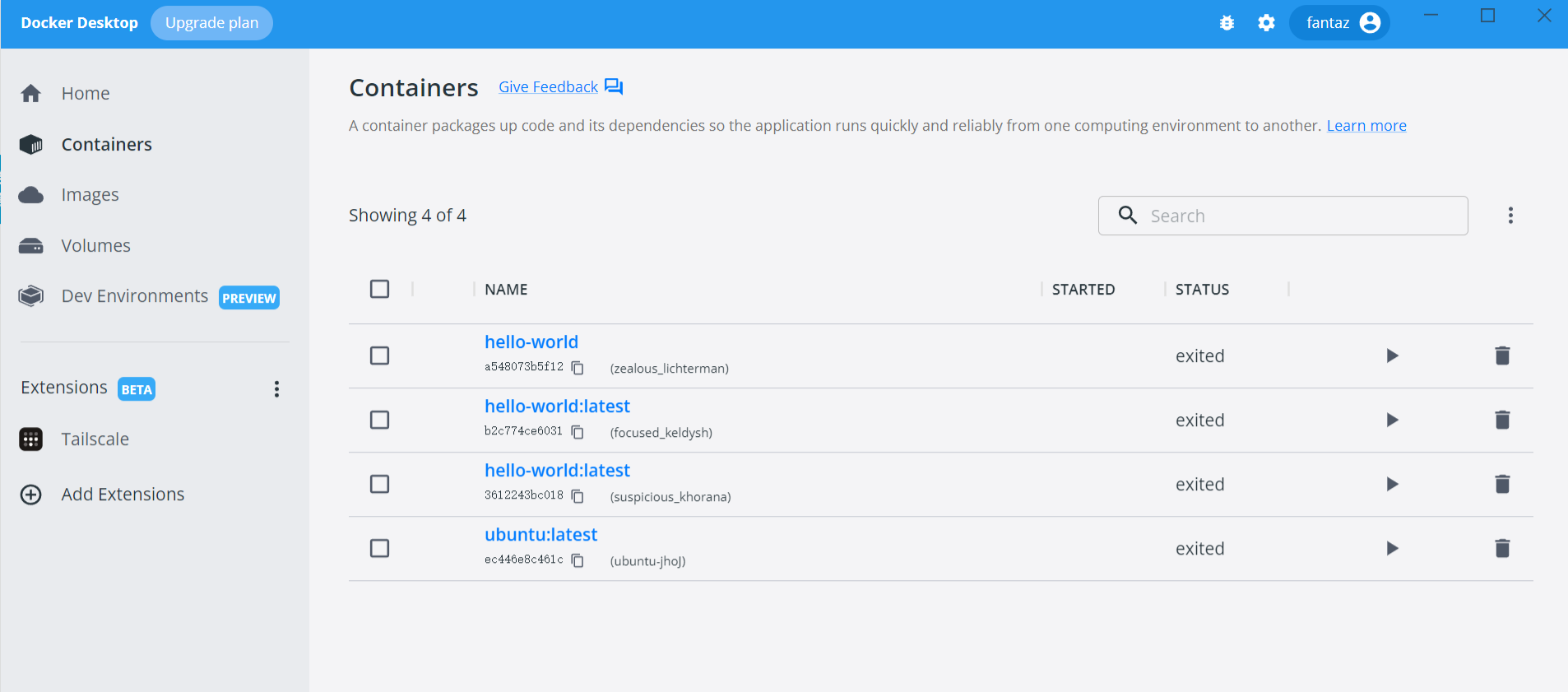Open the Extensions three-dot menu
This screenshot has height=692, width=1568.
tap(276, 389)
